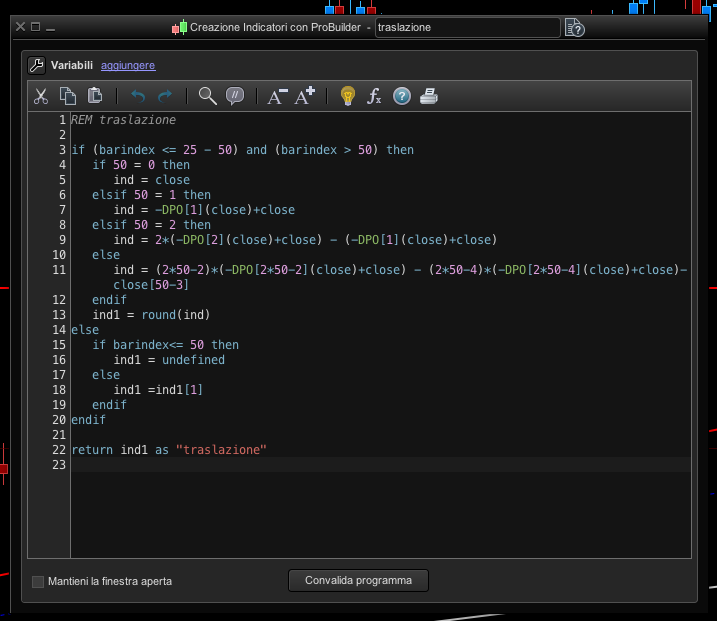The image size is (717, 621).
Task: Print the code with the printer icon
Action: [x=429, y=96]
